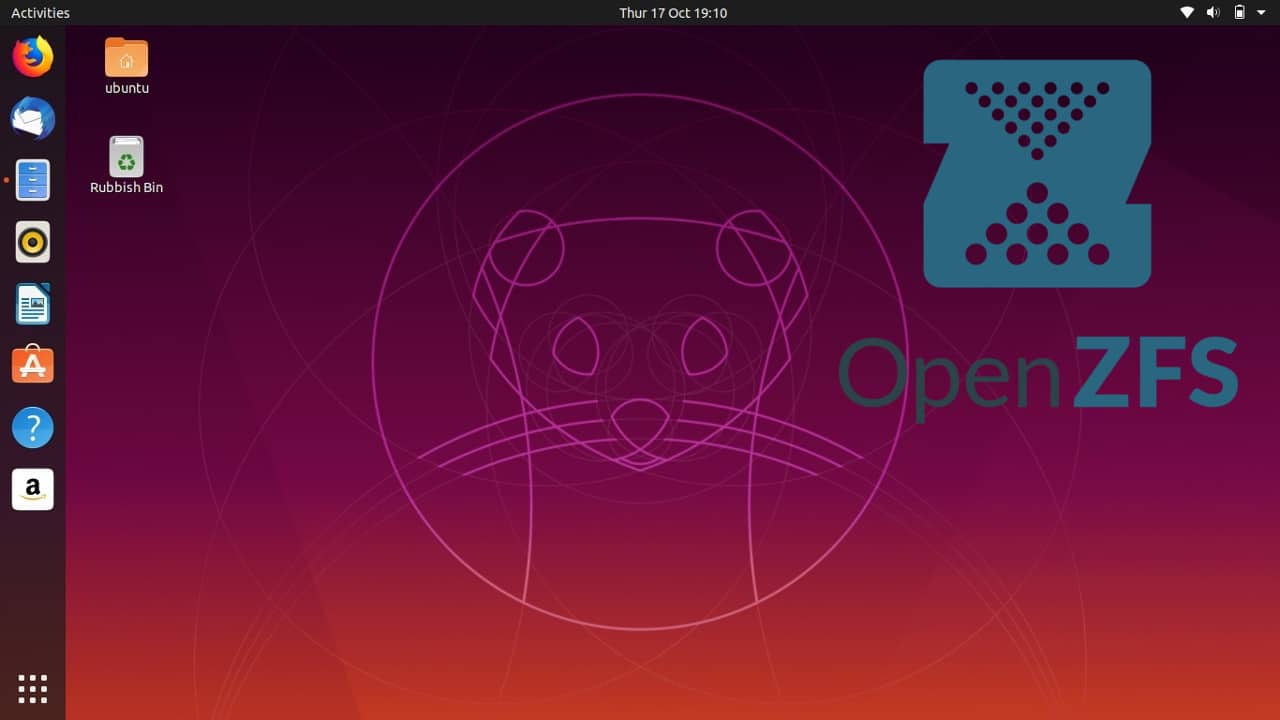Open the Activities overview

[40, 13]
